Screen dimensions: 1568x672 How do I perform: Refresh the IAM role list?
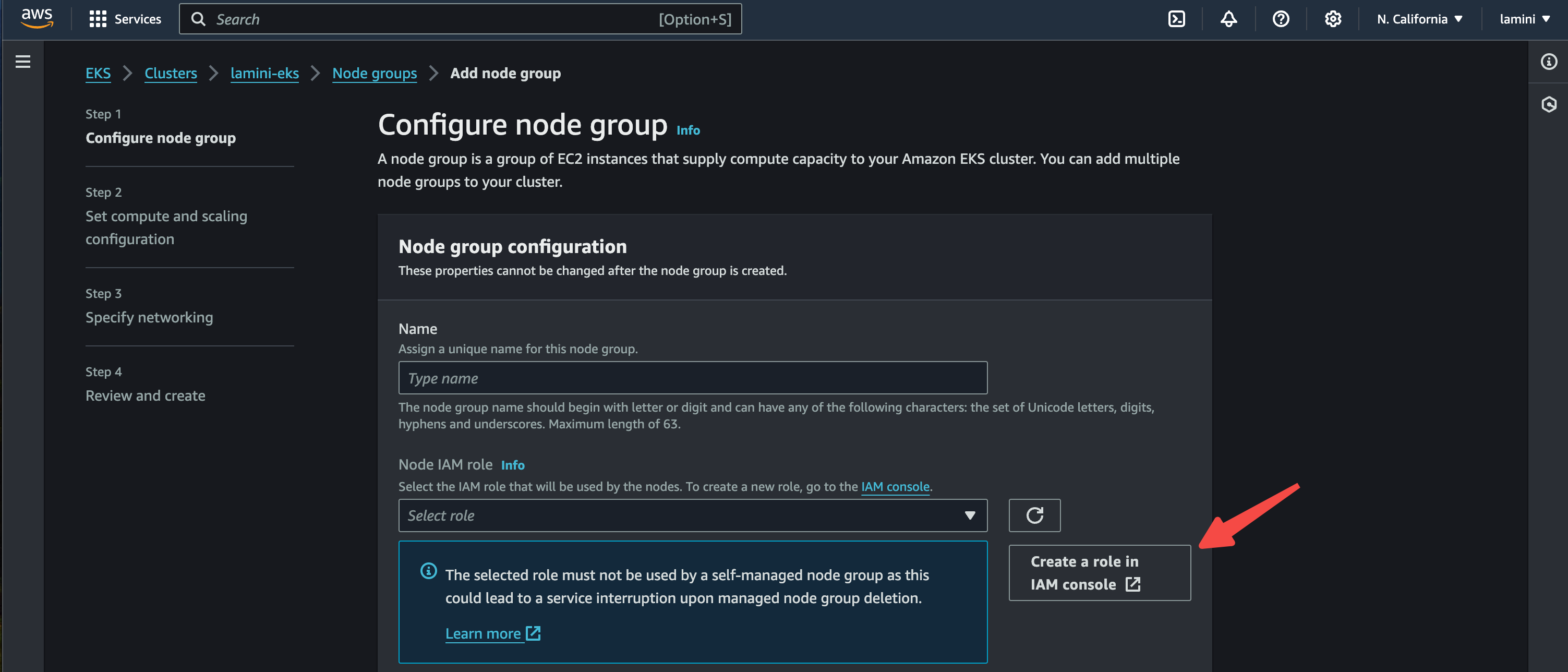point(1034,515)
